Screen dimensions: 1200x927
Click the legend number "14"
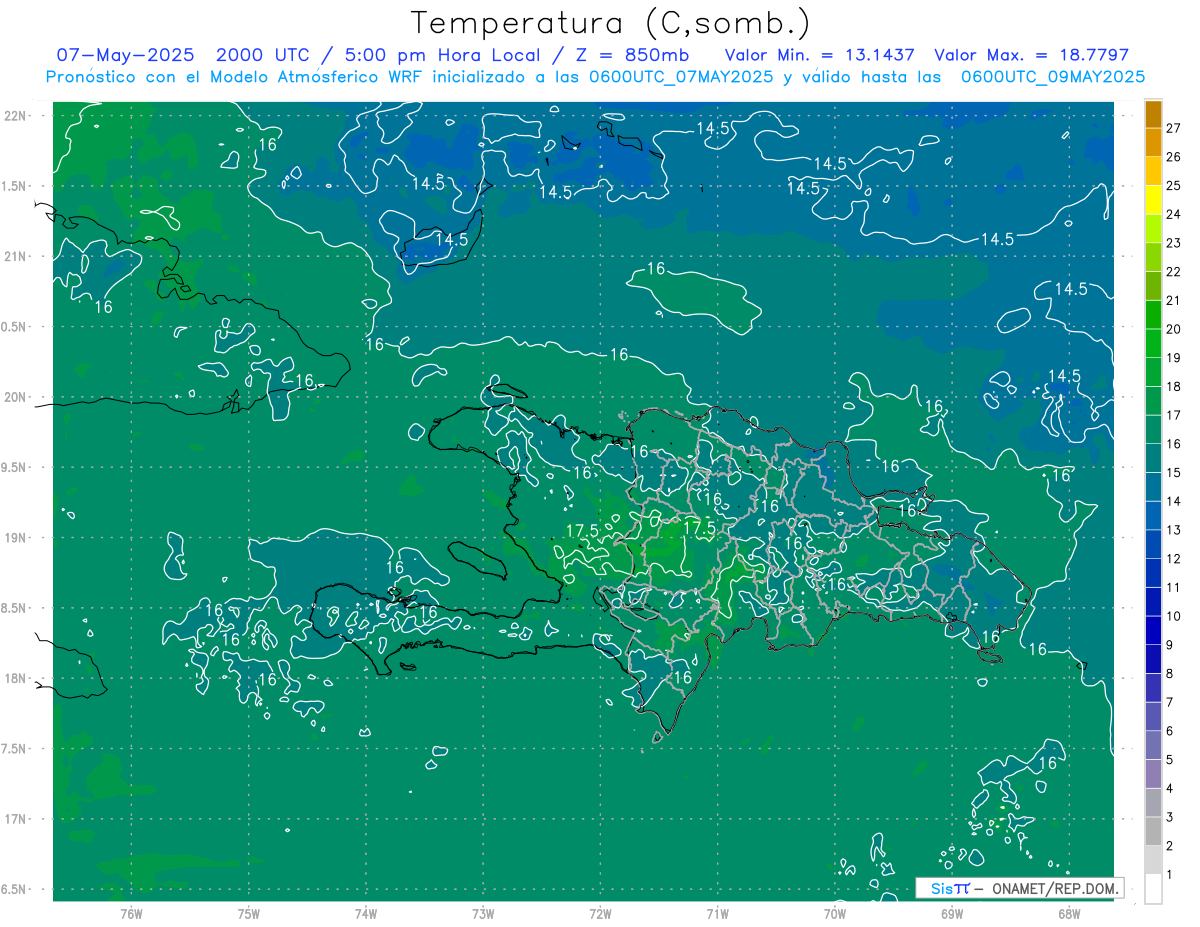pos(1174,501)
